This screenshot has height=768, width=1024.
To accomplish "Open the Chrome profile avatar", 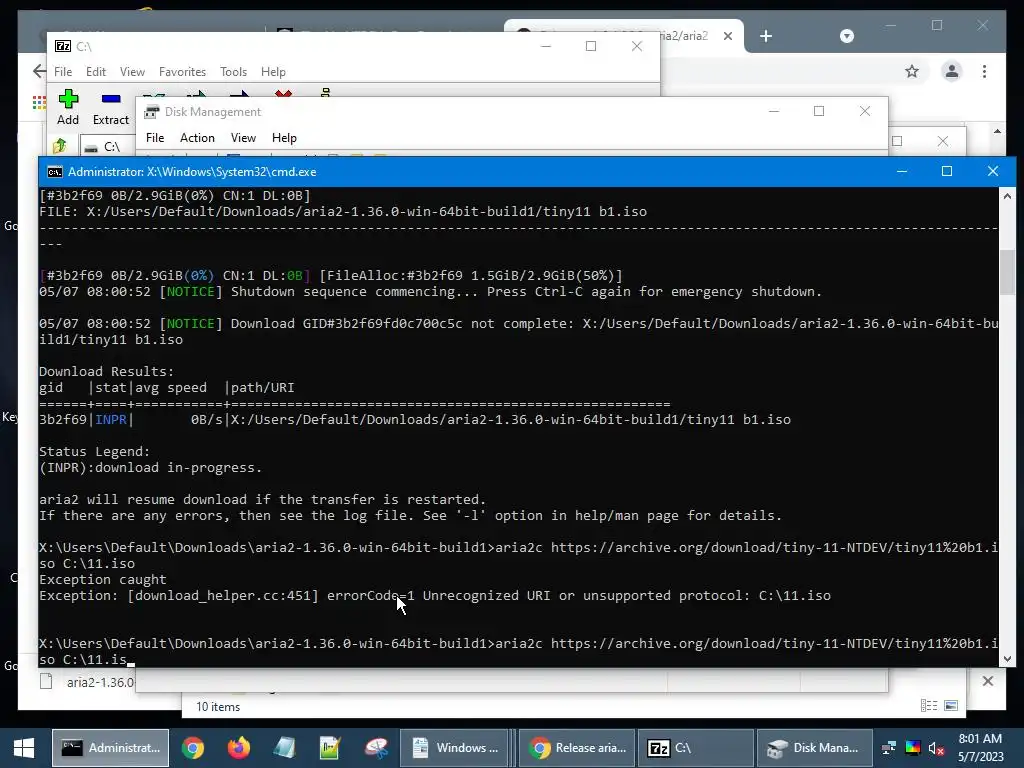I will (x=952, y=71).
